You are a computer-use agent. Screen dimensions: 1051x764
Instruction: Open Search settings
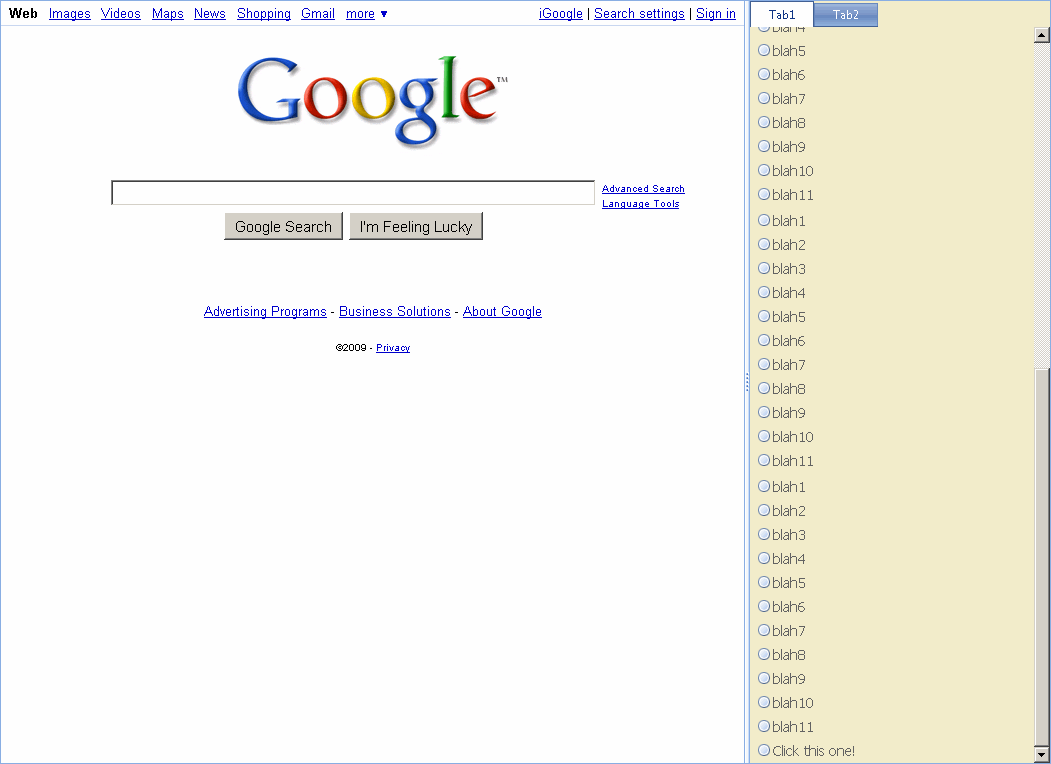639,13
